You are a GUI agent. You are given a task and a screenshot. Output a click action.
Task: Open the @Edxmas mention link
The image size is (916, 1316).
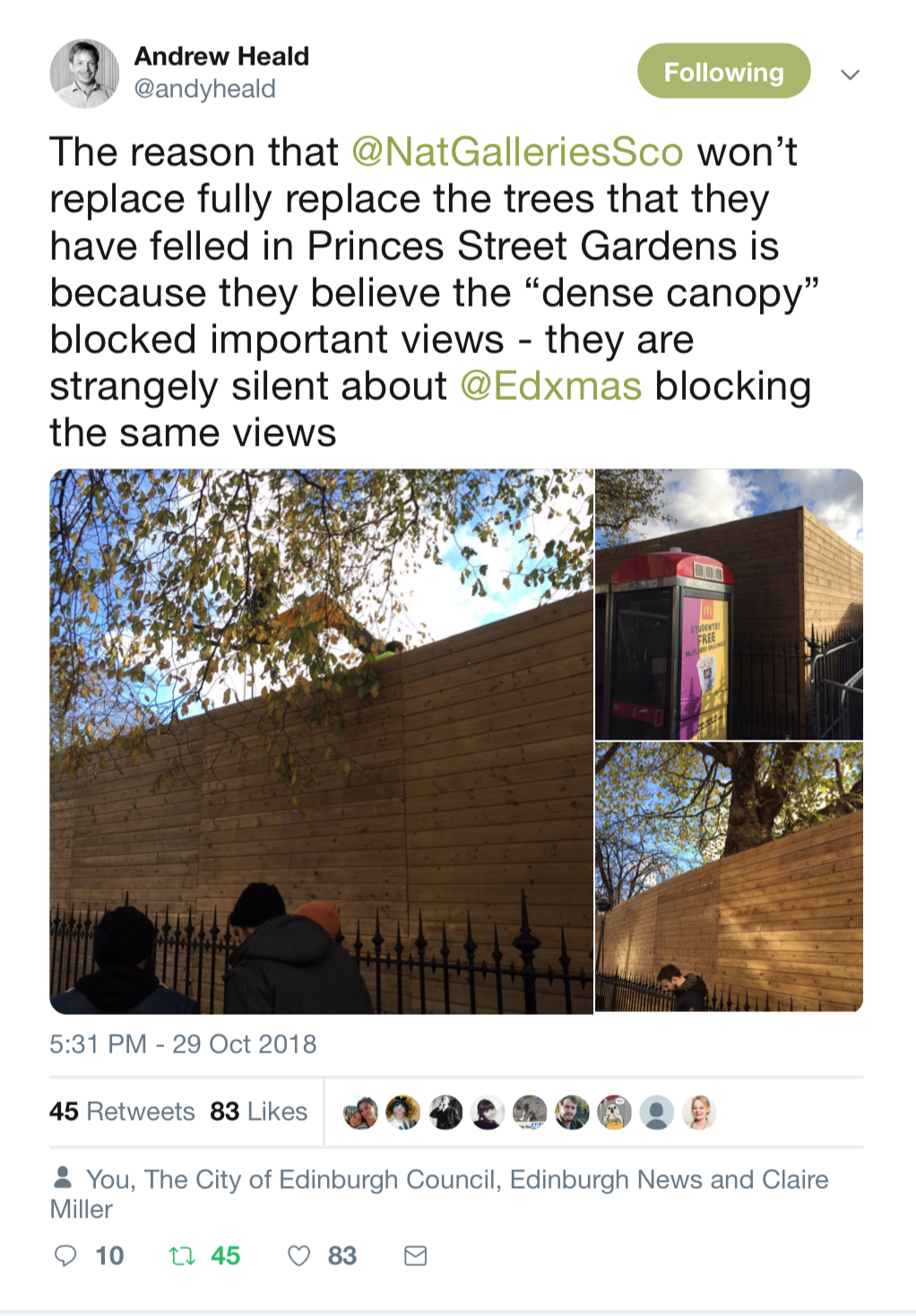pyautogui.click(x=550, y=386)
